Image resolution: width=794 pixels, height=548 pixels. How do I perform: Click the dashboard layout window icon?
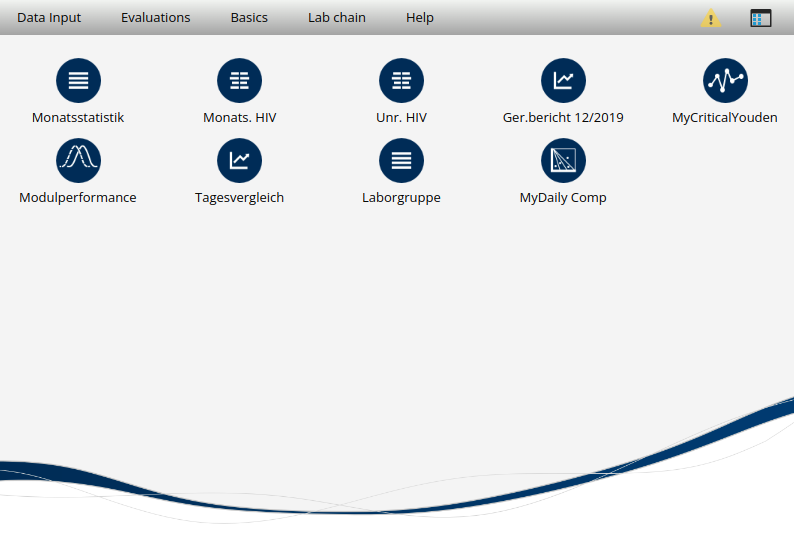tap(761, 18)
